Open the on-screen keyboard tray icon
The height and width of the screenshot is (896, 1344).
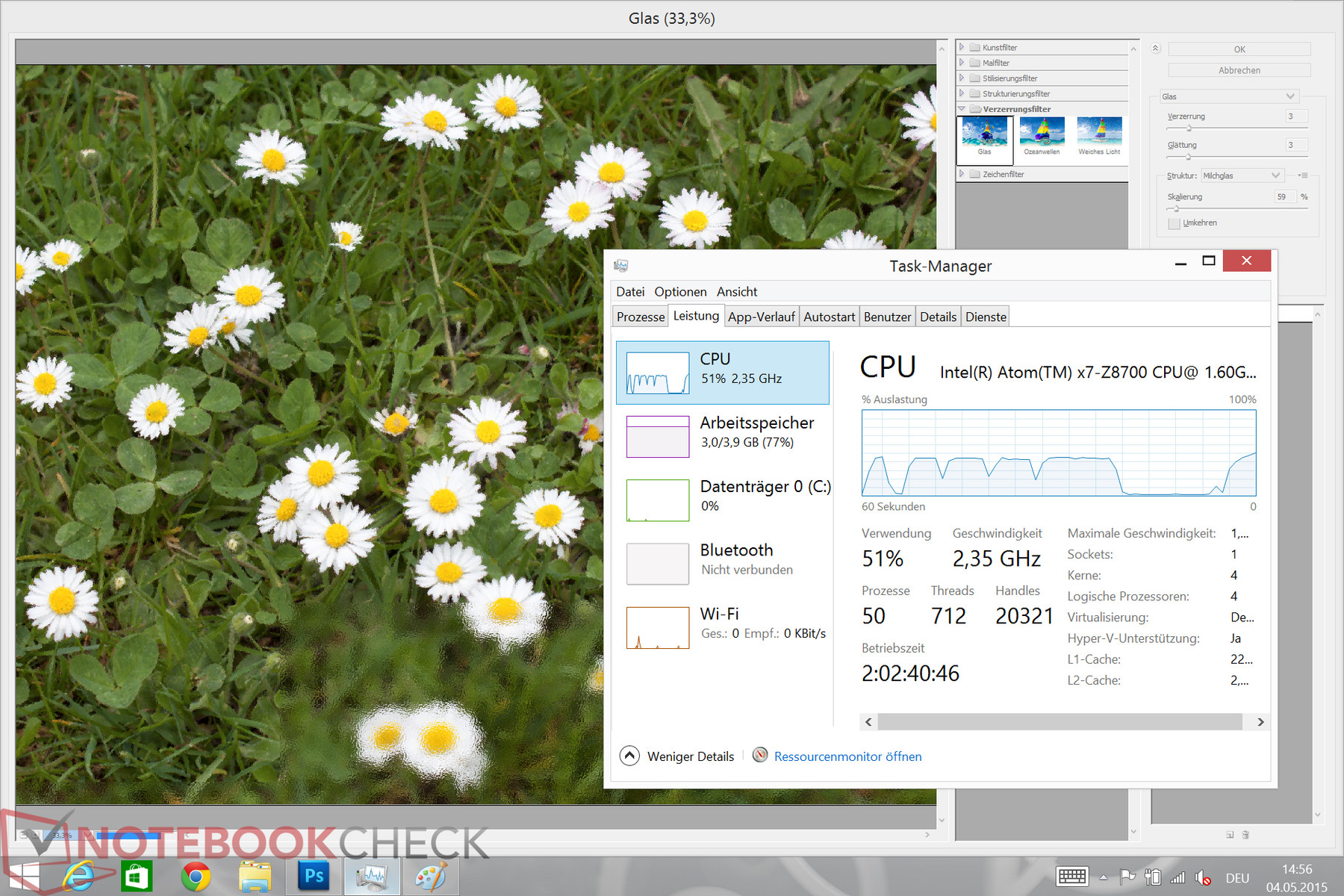point(1072,877)
